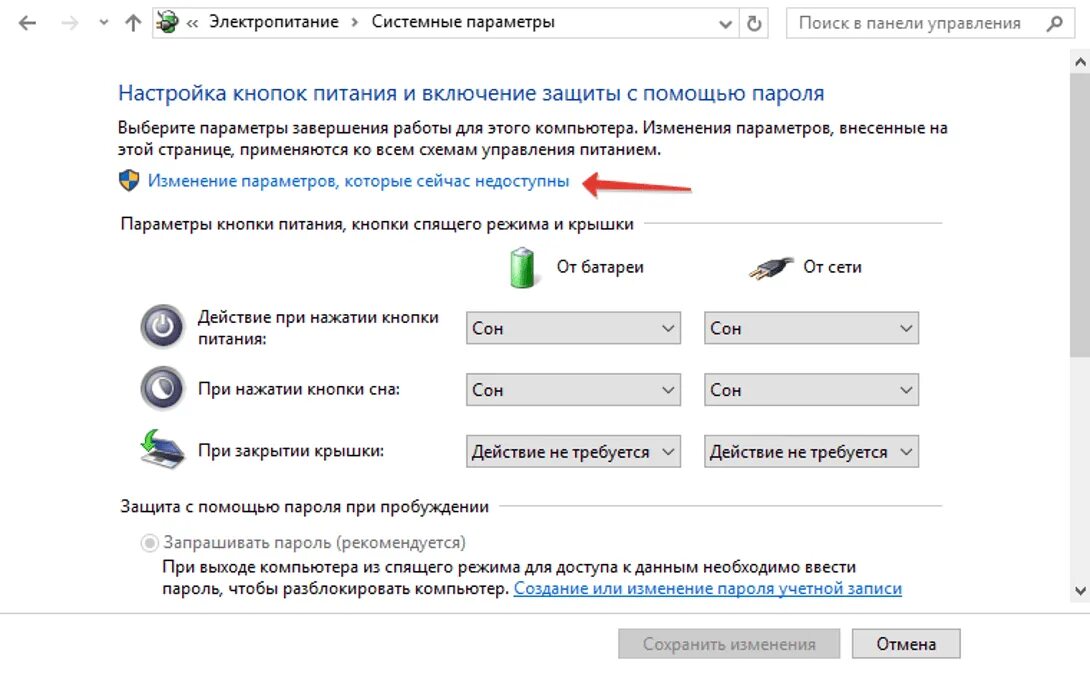Open lid close action dropdown От сети
Screen dimensions: 1090x673
pyautogui.click(x=811, y=452)
